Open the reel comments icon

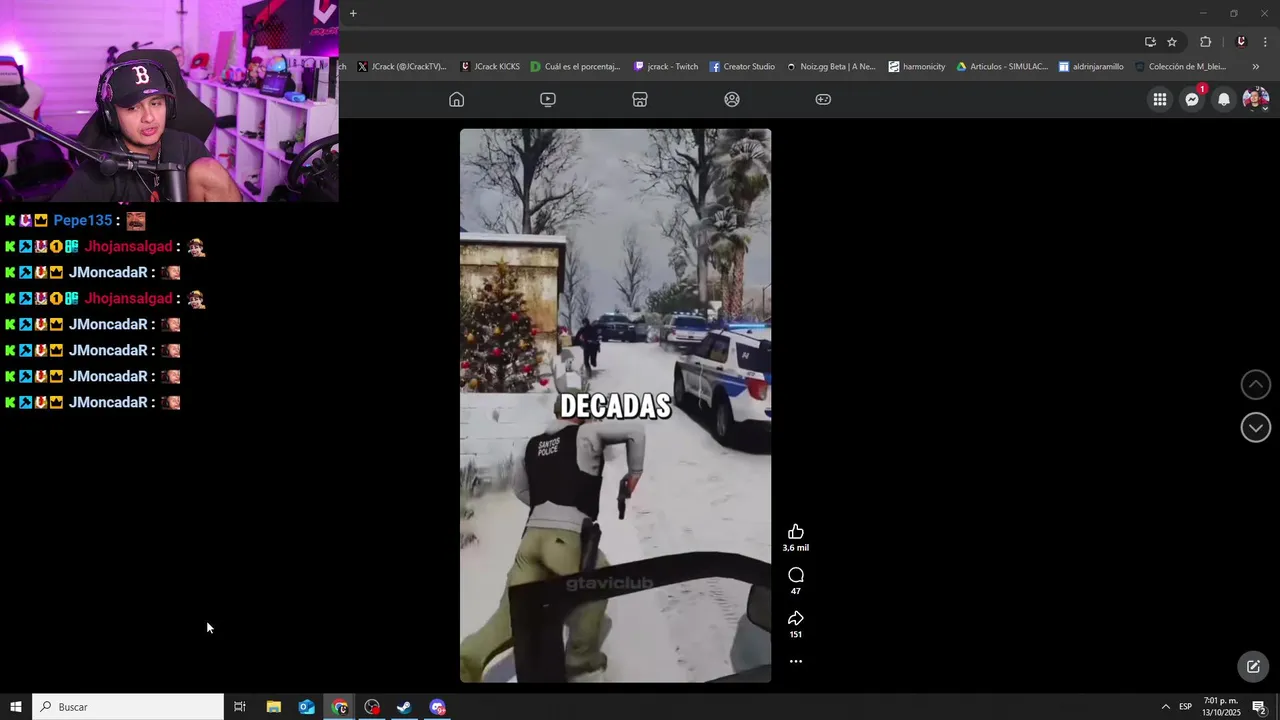[796, 575]
